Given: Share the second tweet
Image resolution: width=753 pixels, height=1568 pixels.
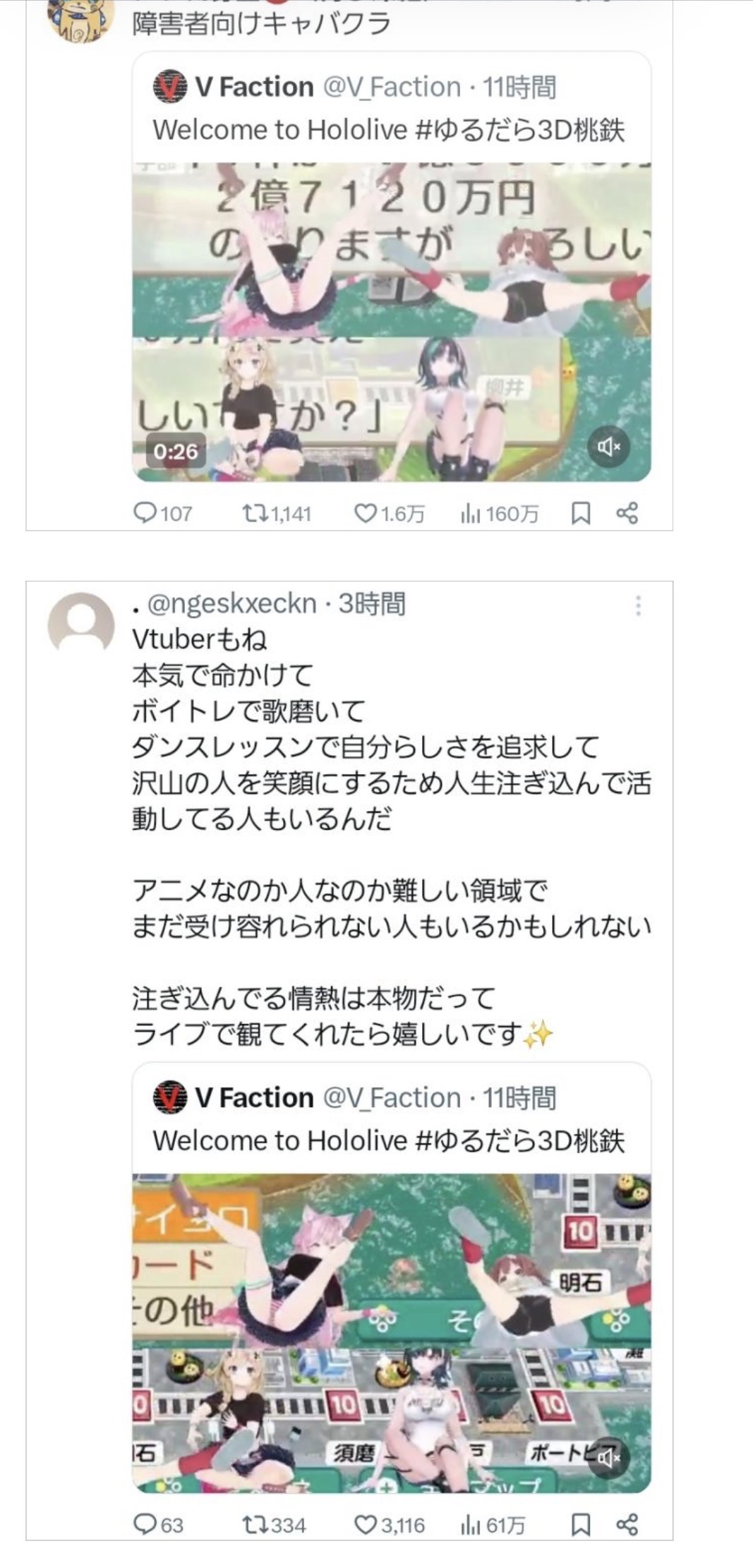Looking at the screenshot, I should 627,1525.
